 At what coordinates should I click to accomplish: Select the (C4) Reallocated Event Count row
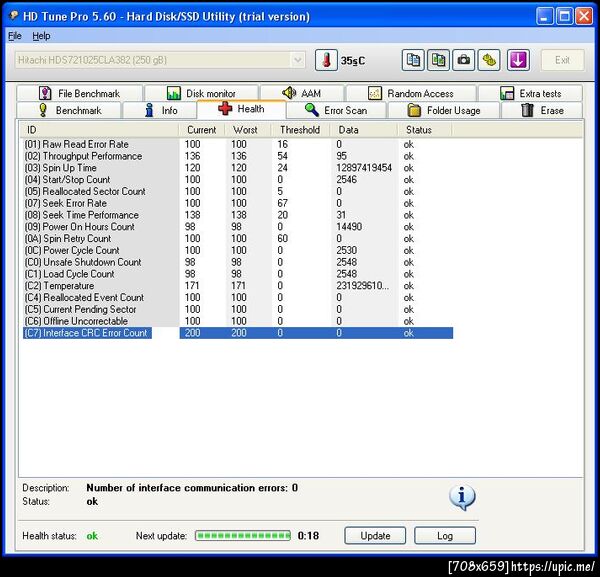click(237, 298)
